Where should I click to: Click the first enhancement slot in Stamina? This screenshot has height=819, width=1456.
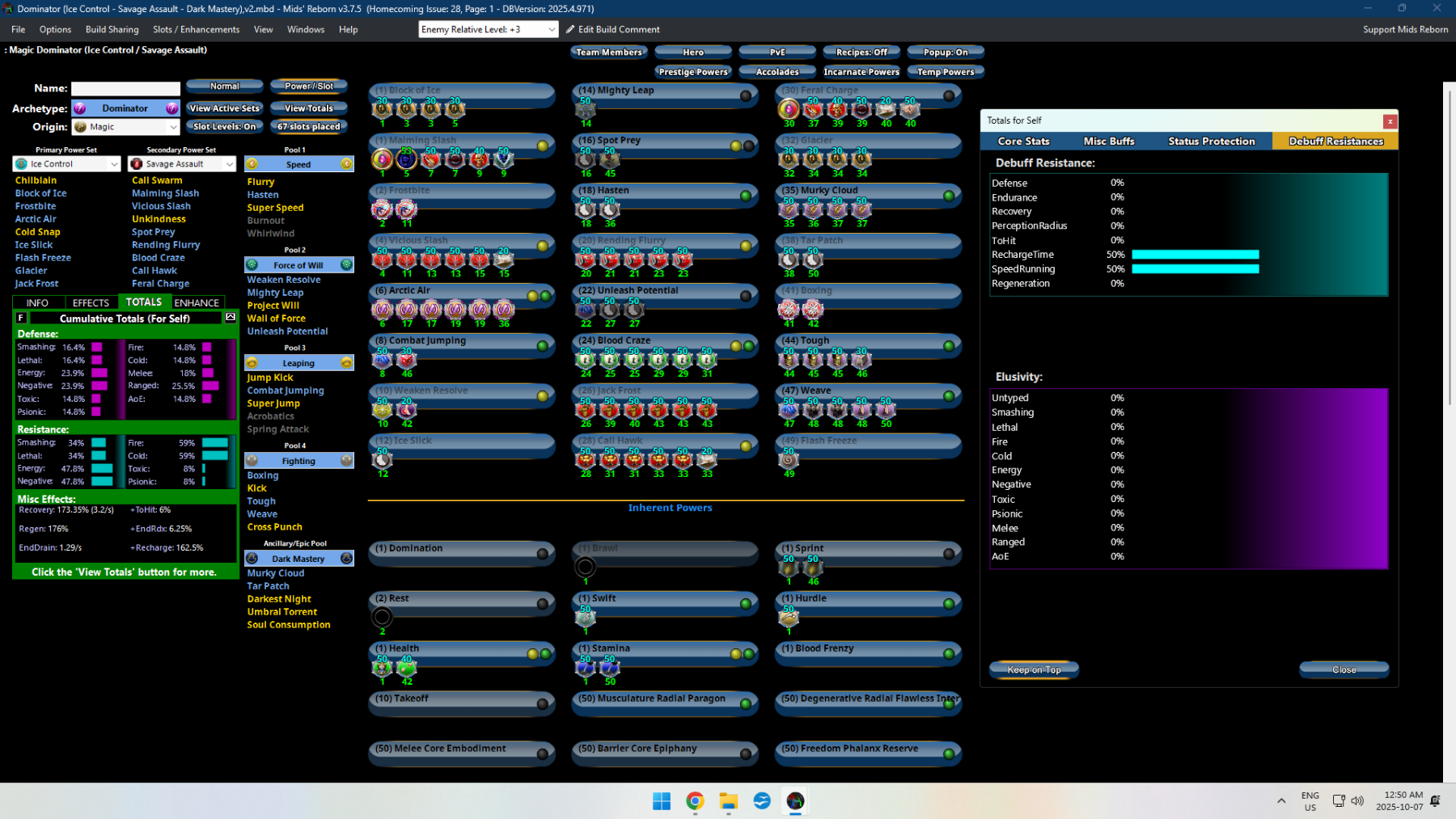[586, 668]
